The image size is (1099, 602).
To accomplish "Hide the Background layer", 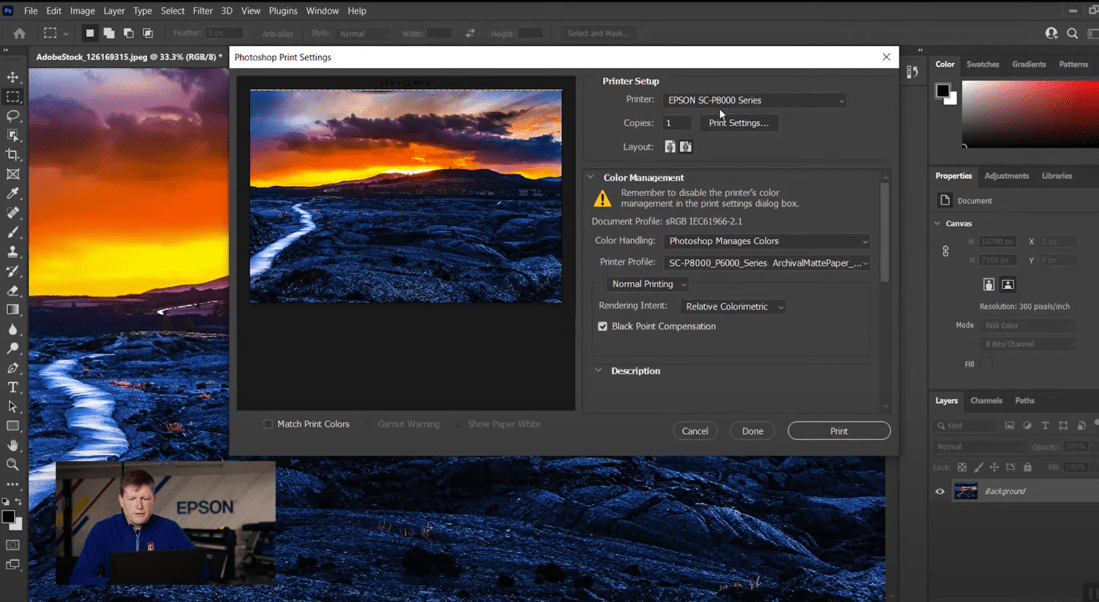I will pyautogui.click(x=940, y=491).
